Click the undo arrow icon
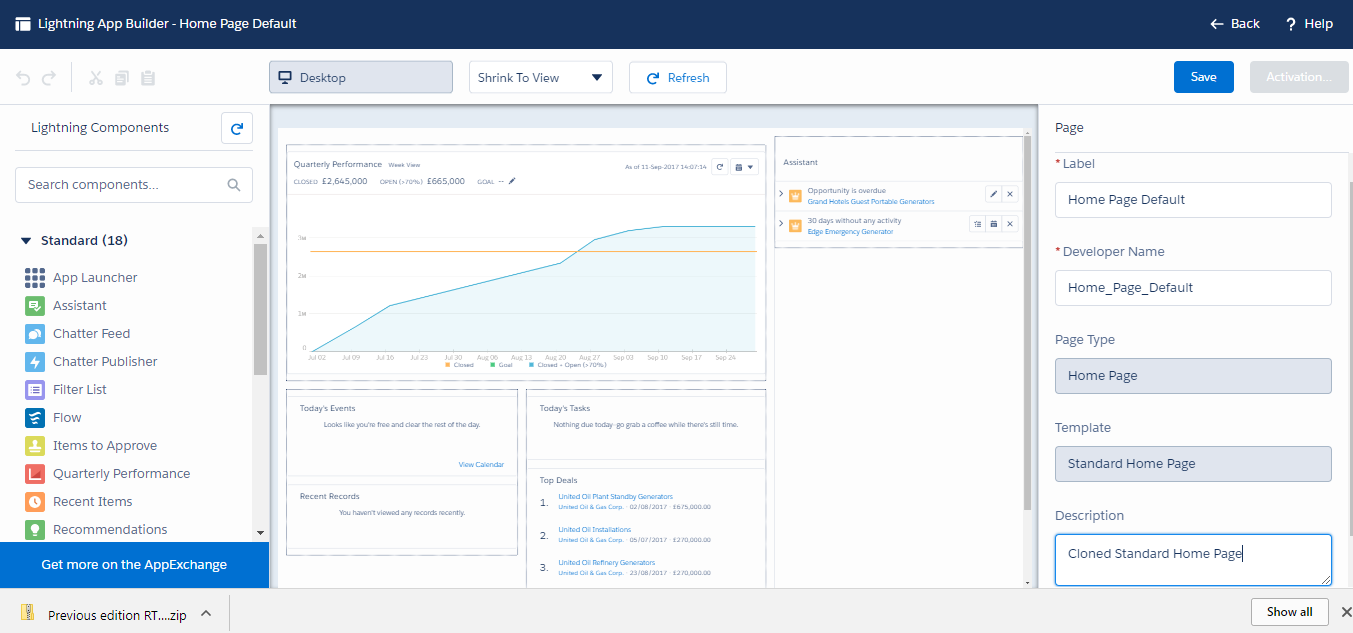 click(24, 77)
